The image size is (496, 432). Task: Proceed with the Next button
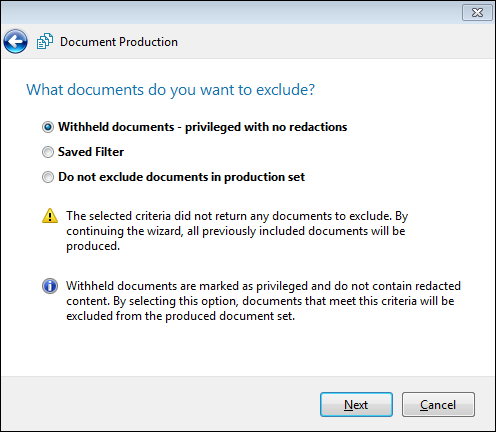click(x=356, y=405)
